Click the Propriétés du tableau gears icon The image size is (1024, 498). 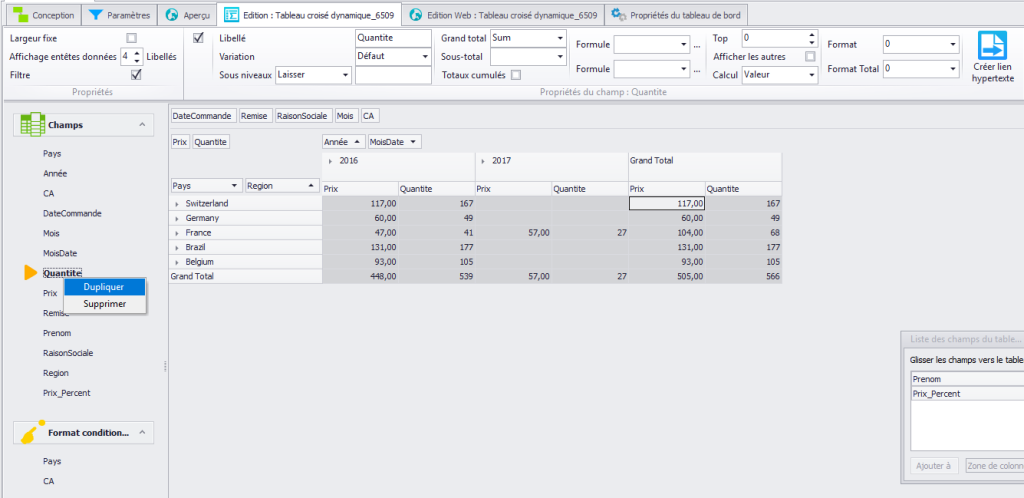point(618,14)
